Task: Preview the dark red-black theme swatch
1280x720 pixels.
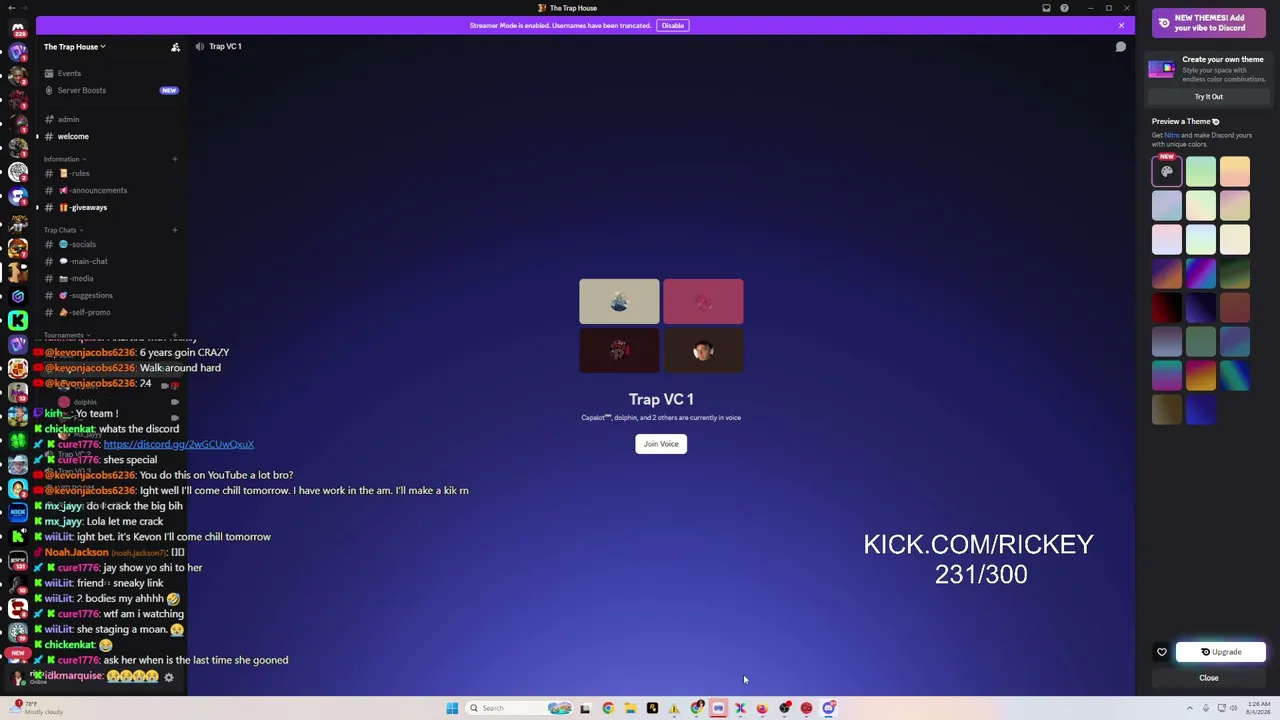Action: pyautogui.click(x=1167, y=307)
